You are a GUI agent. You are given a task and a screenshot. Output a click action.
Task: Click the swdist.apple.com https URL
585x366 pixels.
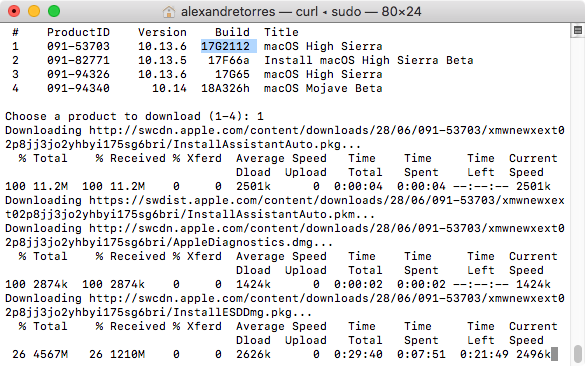(285, 207)
